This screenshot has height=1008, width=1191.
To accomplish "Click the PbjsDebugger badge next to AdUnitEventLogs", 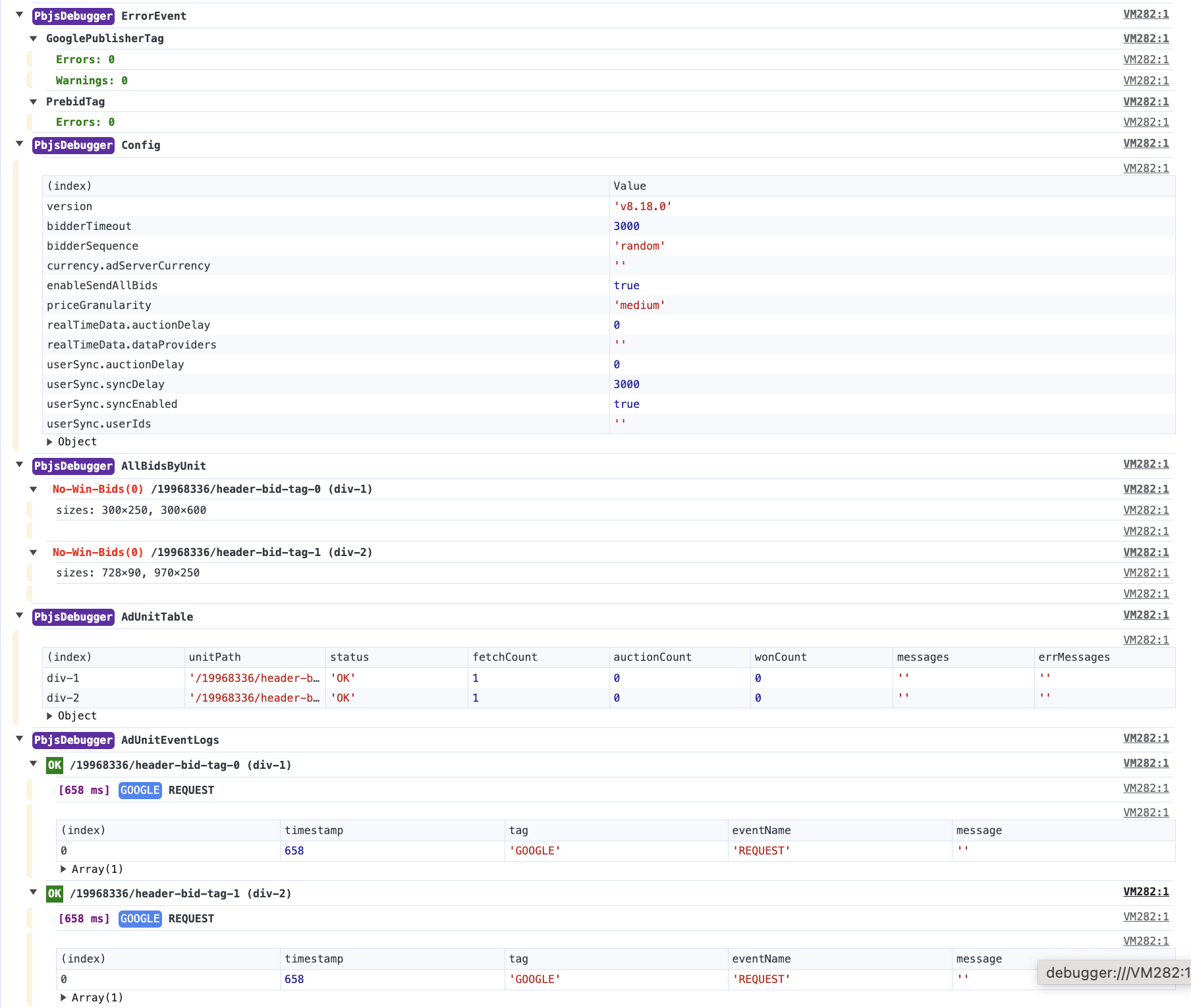I will 73,740.
